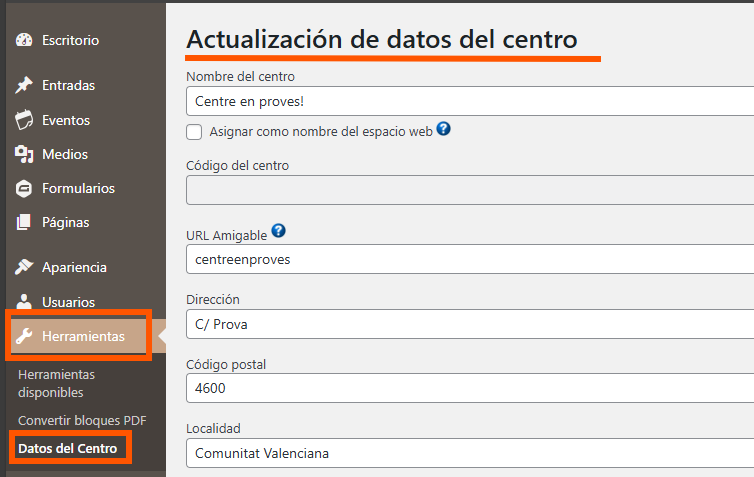
Task: Select 'Datos del Centro' submenu link
Action: click(68, 448)
